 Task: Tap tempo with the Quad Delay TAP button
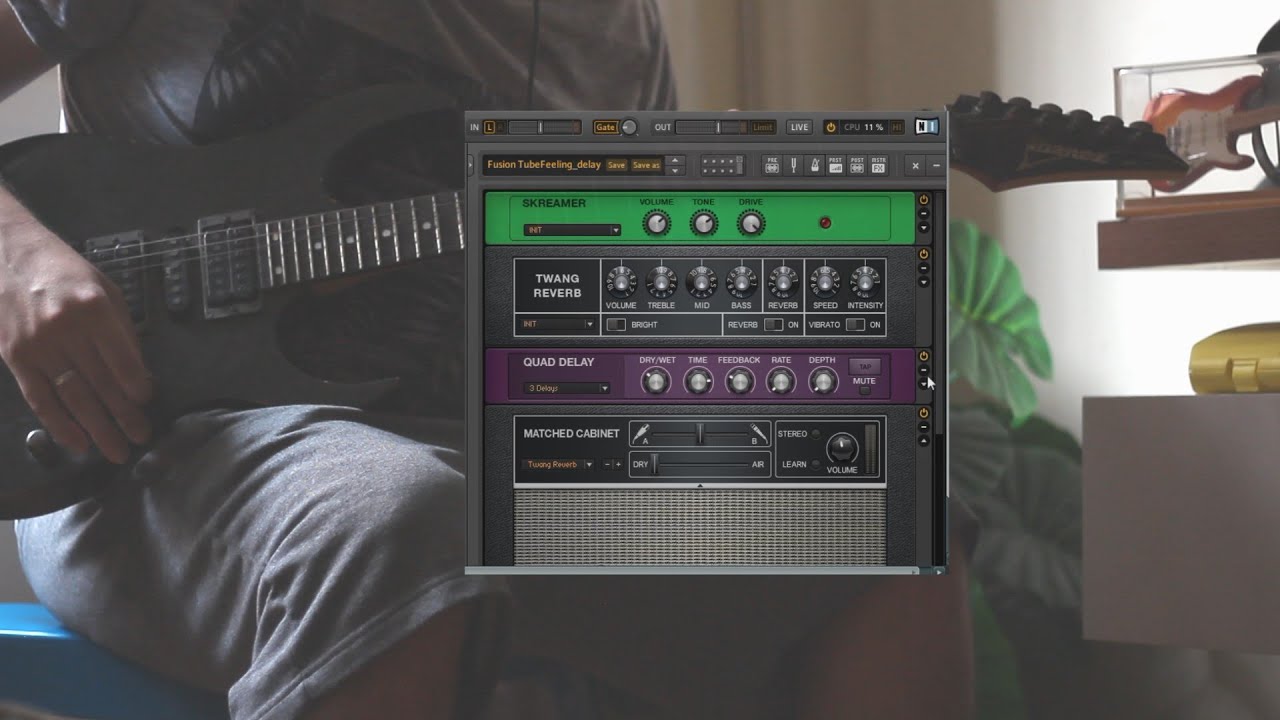point(865,366)
